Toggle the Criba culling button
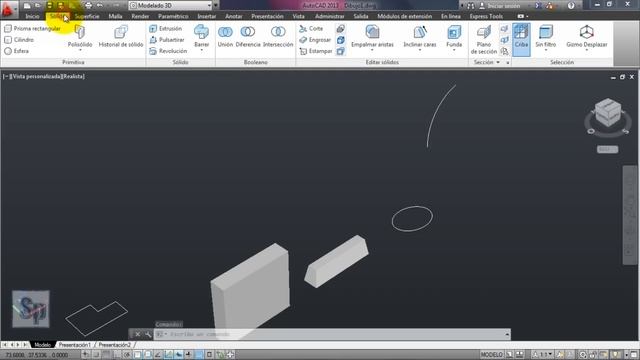The image size is (640, 360). 521,39
